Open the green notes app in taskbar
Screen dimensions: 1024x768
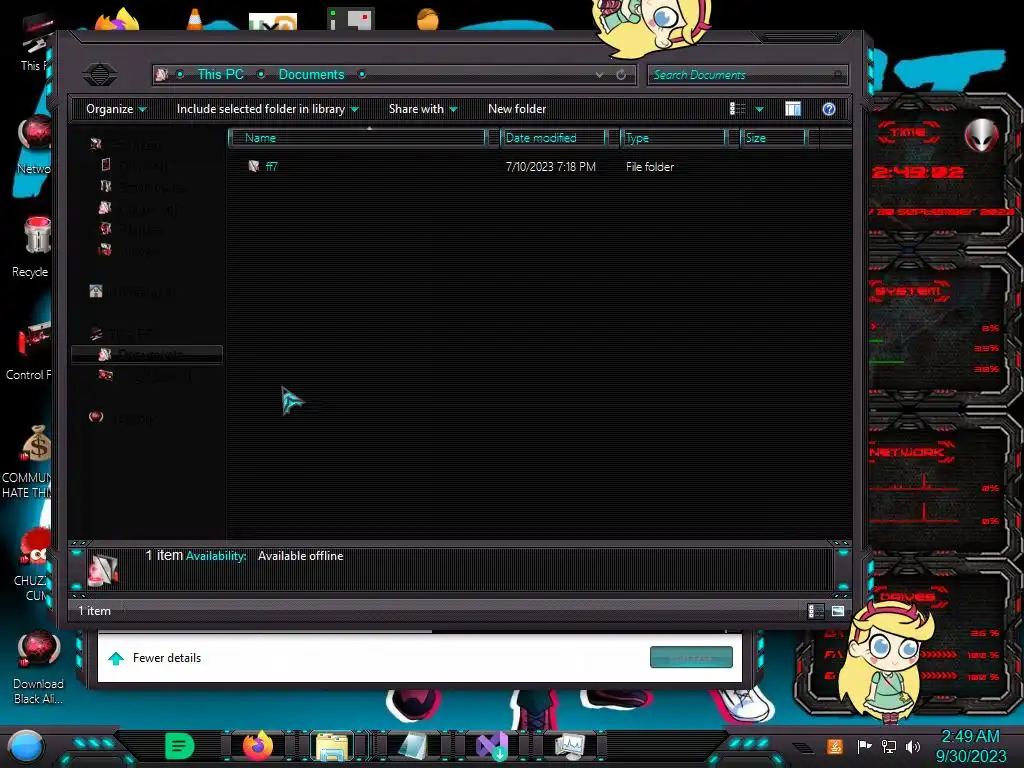point(179,746)
